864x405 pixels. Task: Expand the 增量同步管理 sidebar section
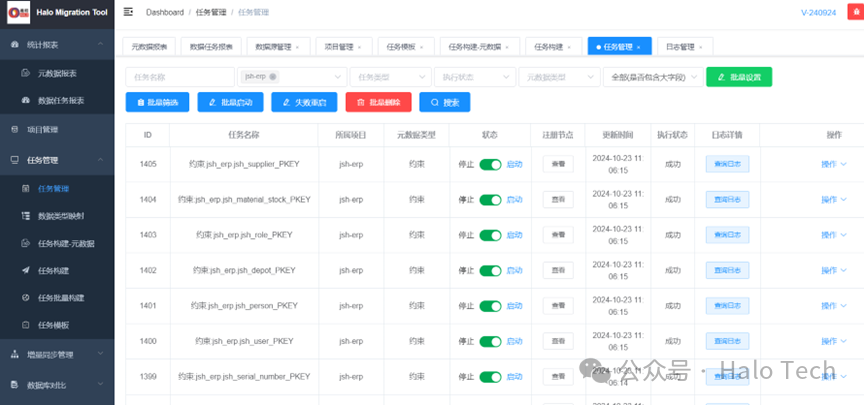tap(100, 354)
